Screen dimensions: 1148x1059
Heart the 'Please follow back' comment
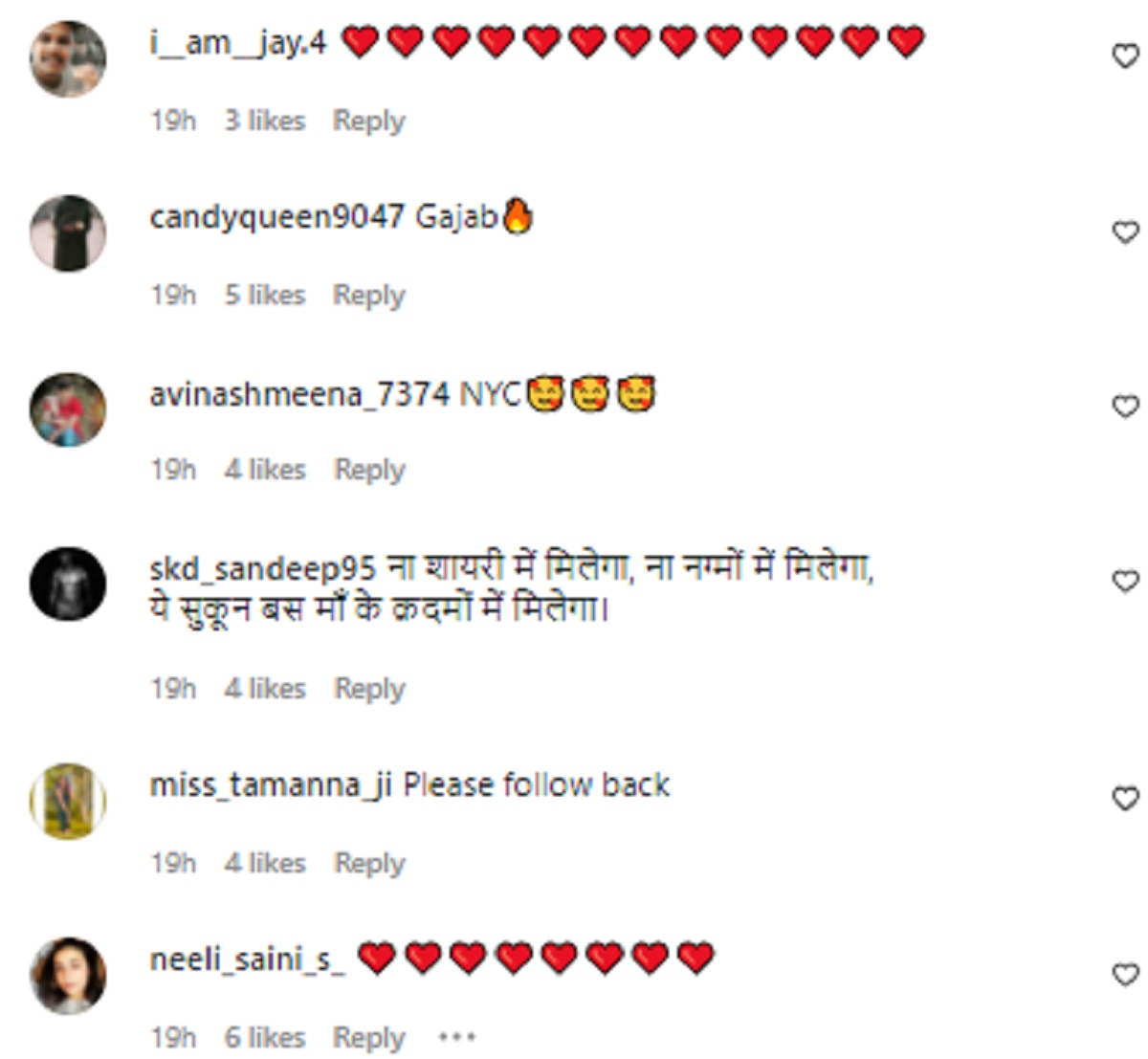(x=1125, y=799)
